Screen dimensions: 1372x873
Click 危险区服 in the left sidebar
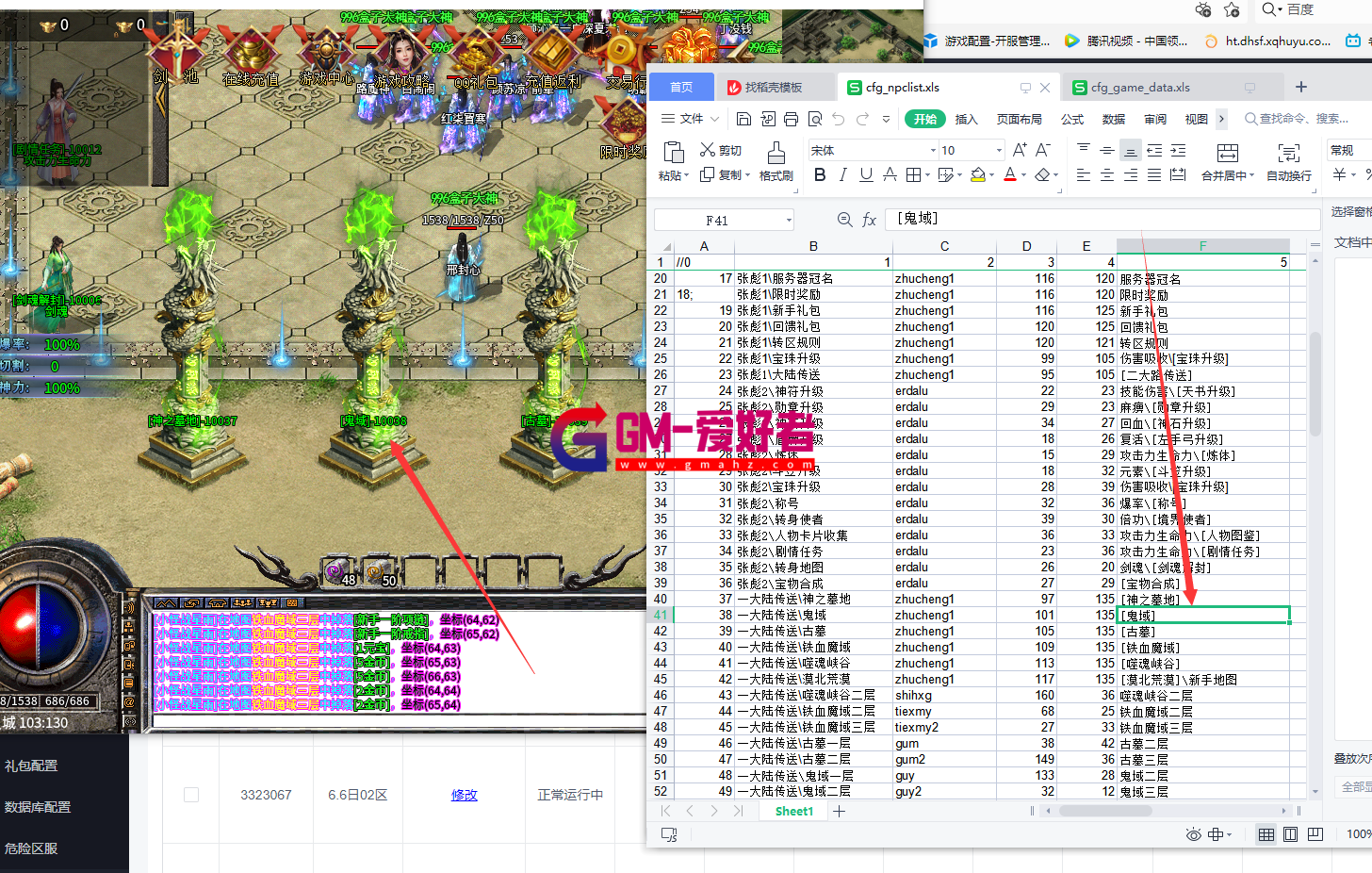coord(31,848)
